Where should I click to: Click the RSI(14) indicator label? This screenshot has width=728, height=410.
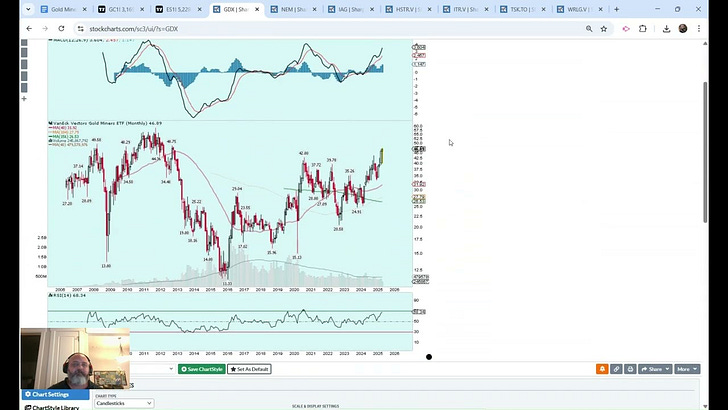click(68, 295)
